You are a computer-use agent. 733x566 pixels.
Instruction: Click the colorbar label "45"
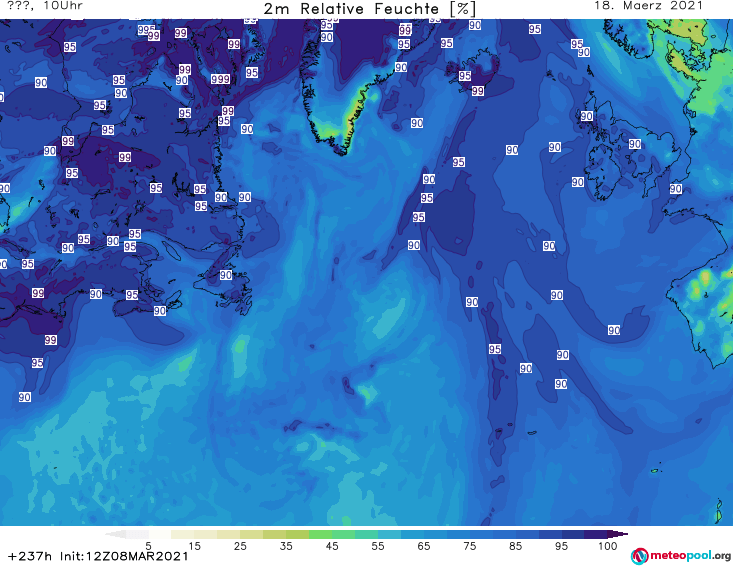(332, 546)
